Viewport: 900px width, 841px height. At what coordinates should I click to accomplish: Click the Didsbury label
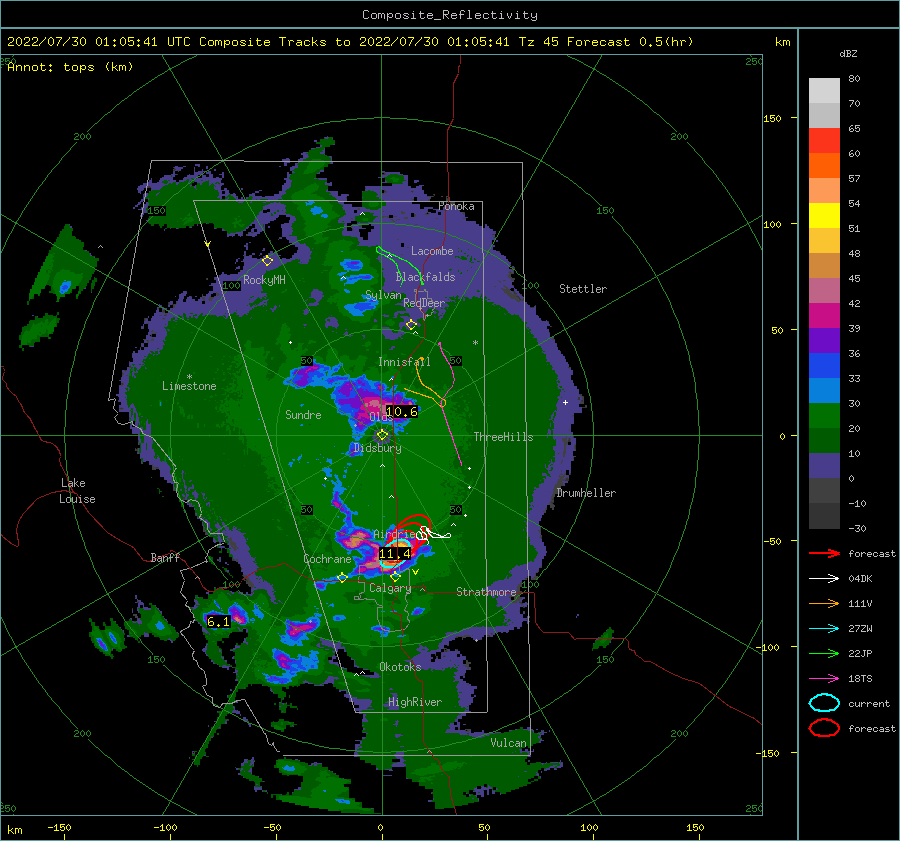(x=377, y=448)
